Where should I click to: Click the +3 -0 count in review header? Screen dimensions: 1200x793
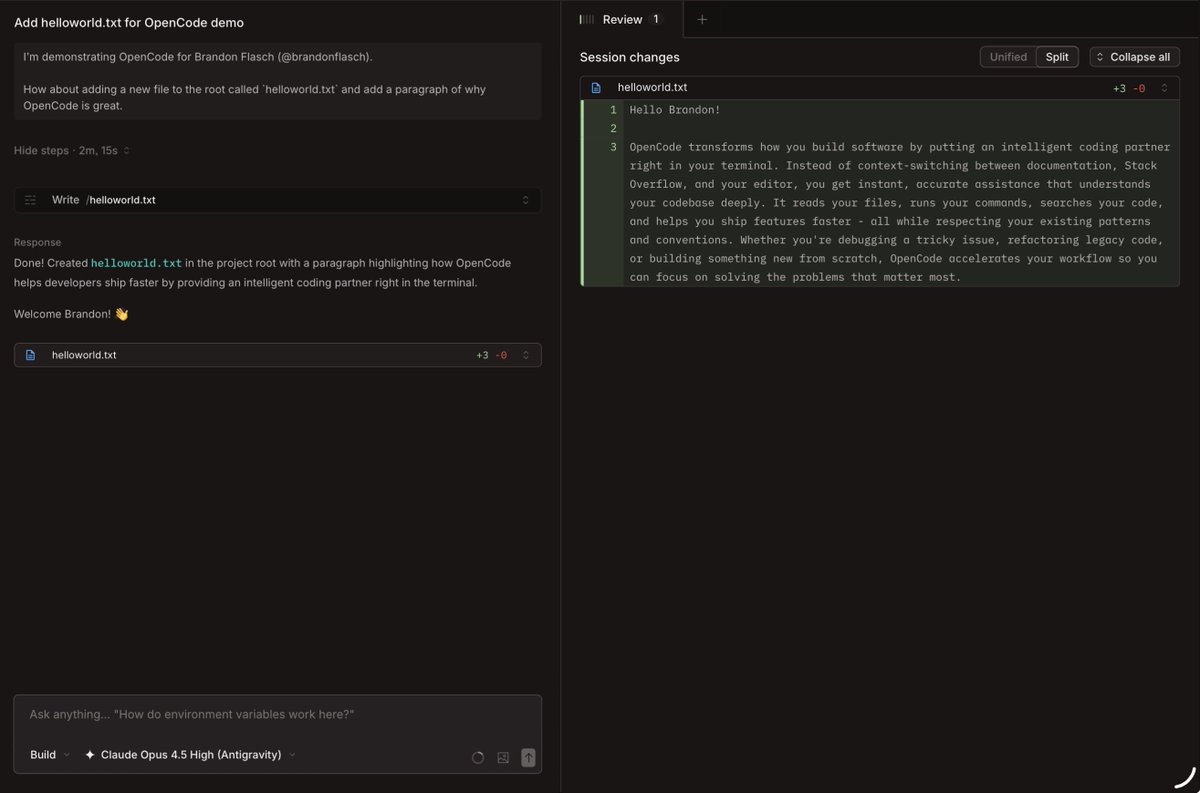pos(1129,88)
